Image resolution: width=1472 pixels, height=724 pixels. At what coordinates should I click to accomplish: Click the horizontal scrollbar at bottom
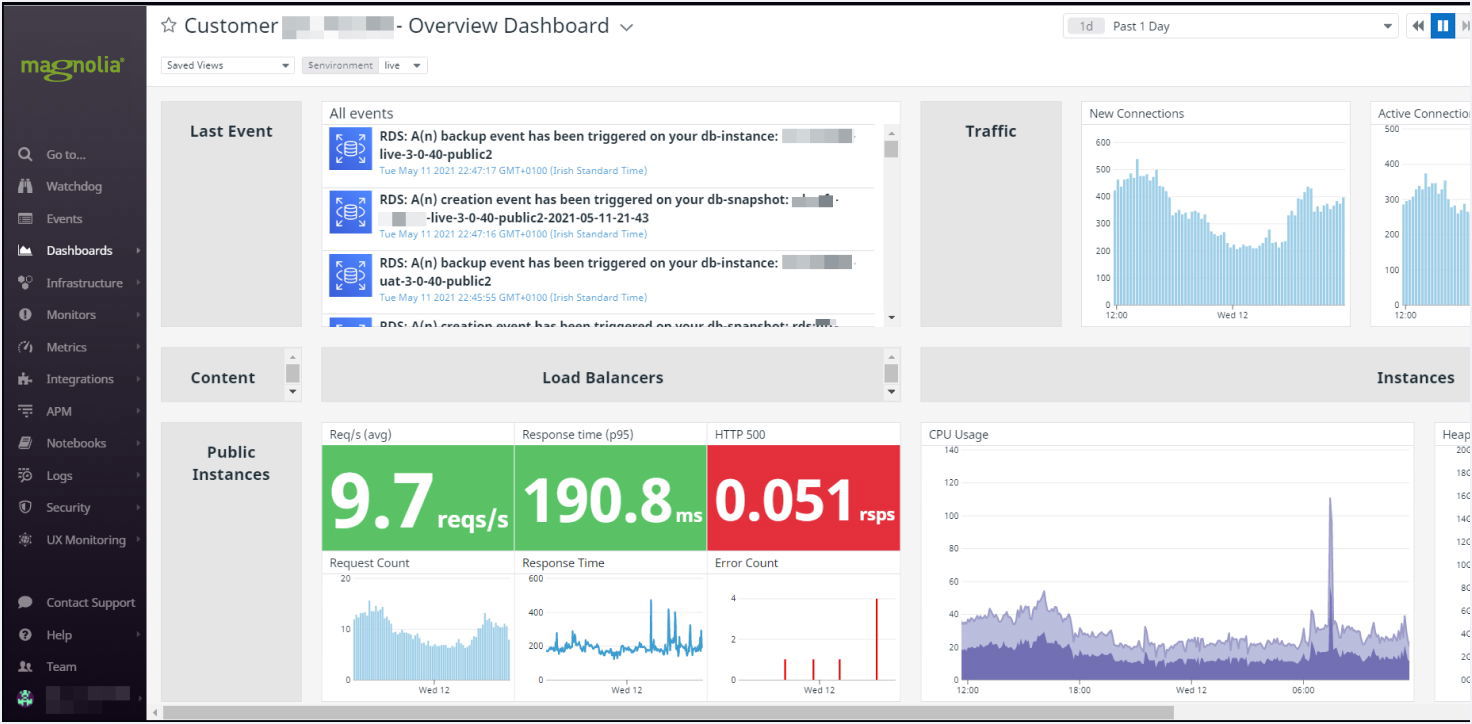[660, 713]
